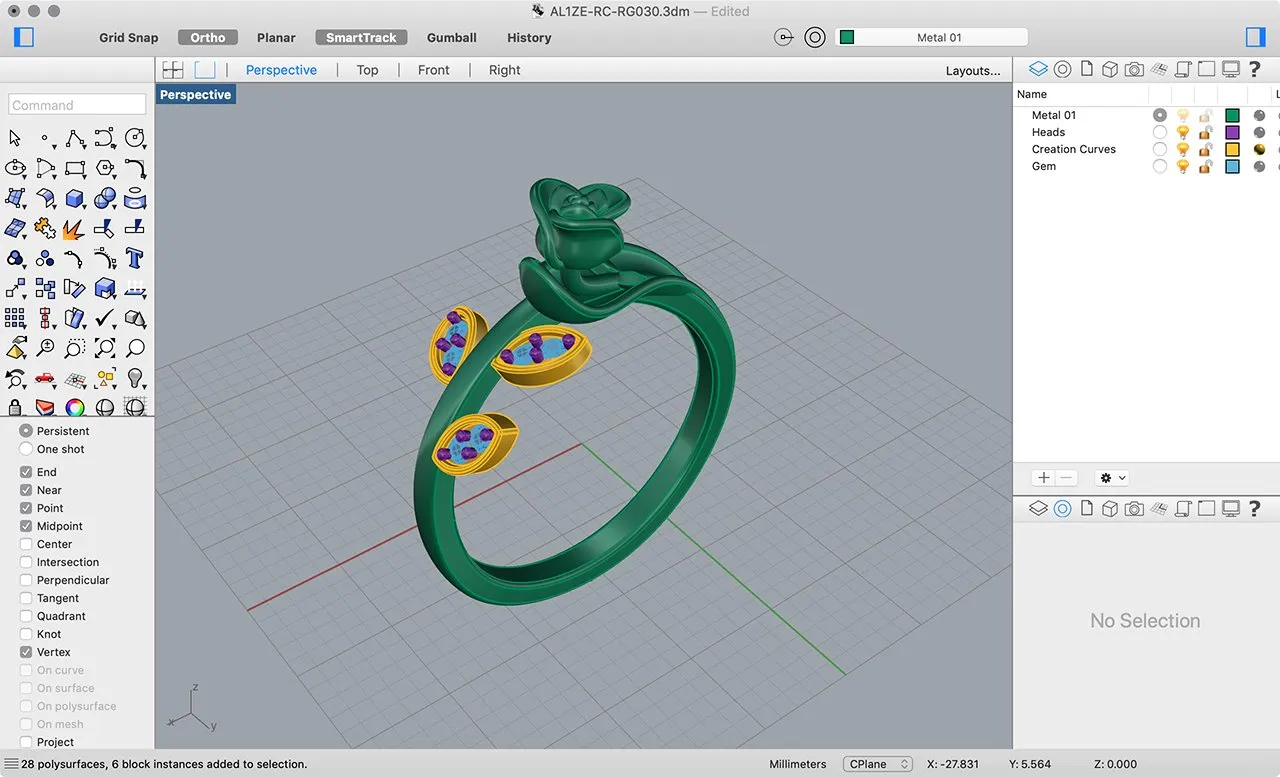Screen dimensions: 1280x777
Task: Open the help question mark panel
Action: pyautogui.click(x=1255, y=69)
